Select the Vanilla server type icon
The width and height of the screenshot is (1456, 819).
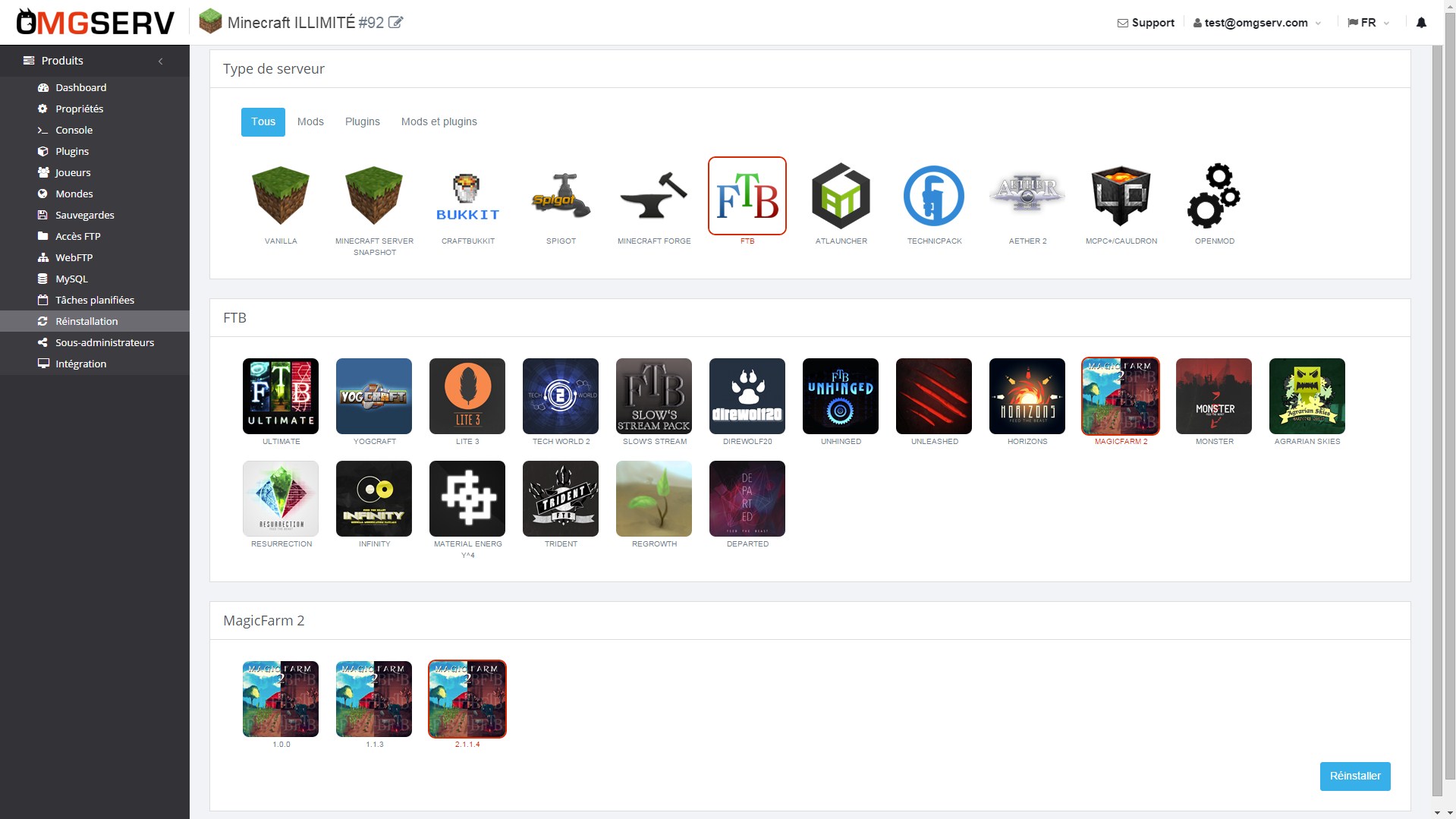[x=281, y=196]
